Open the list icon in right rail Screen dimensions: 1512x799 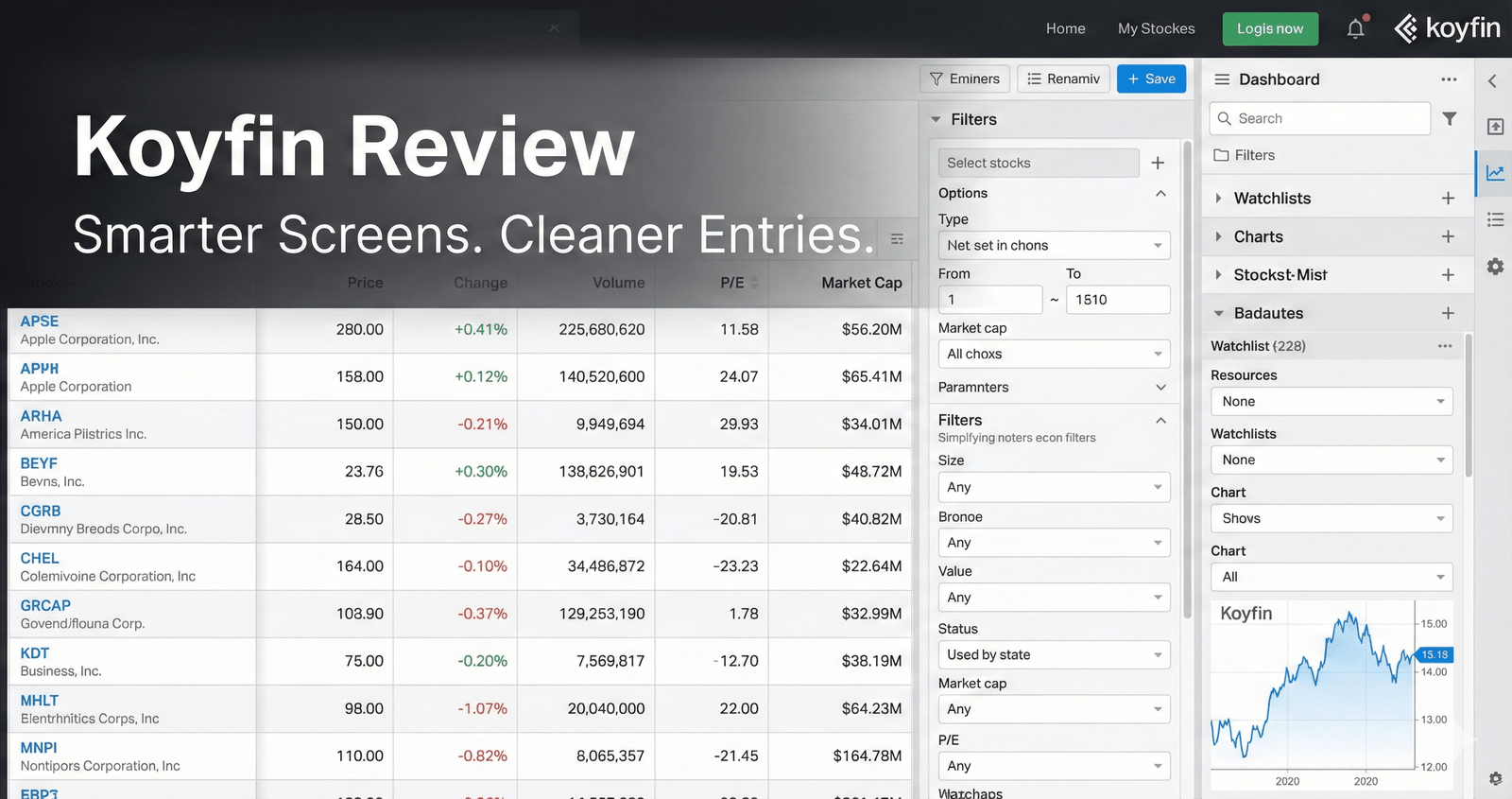[1495, 219]
